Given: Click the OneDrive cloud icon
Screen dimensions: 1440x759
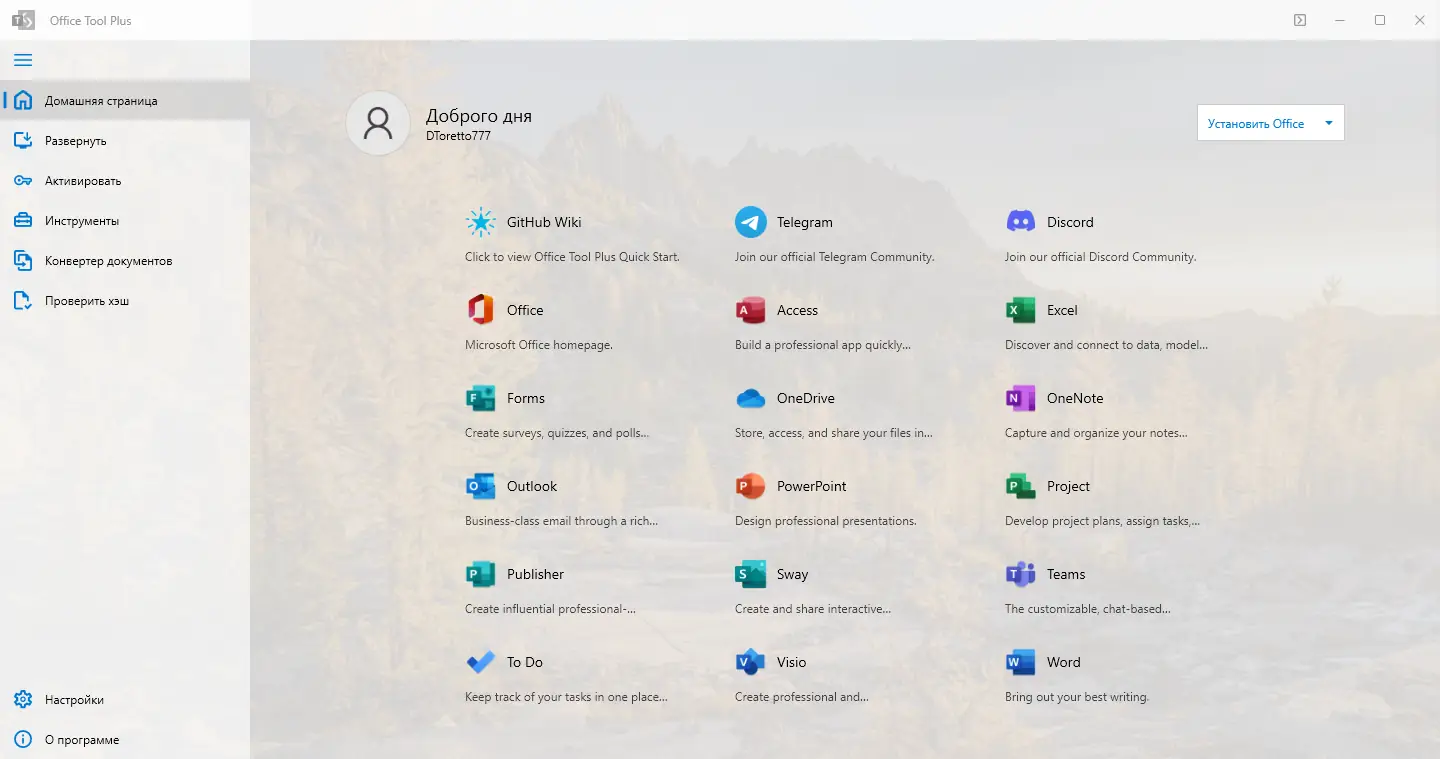Looking at the screenshot, I should pyautogui.click(x=751, y=398).
